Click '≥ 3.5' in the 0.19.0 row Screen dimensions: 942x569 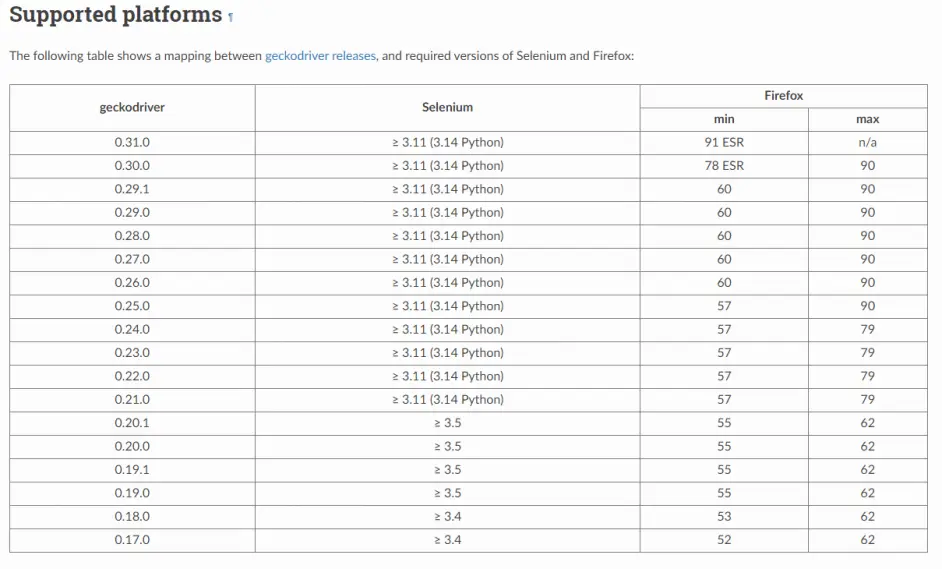(x=448, y=494)
